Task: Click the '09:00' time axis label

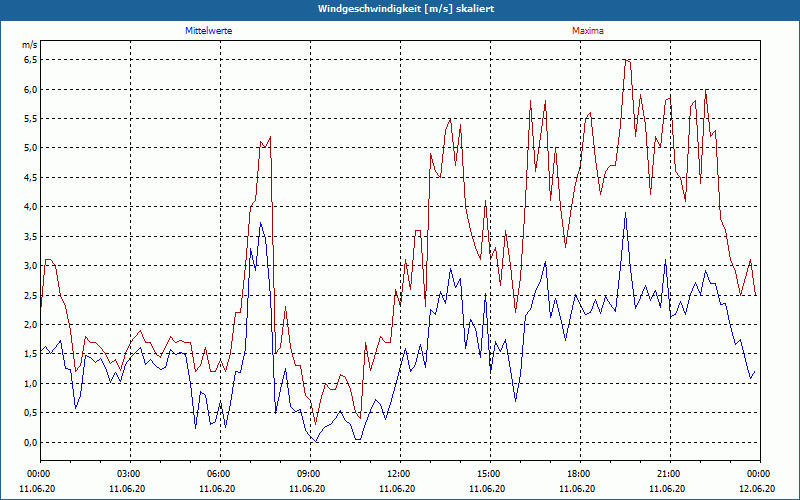Action: pyautogui.click(x=310, y=474)
